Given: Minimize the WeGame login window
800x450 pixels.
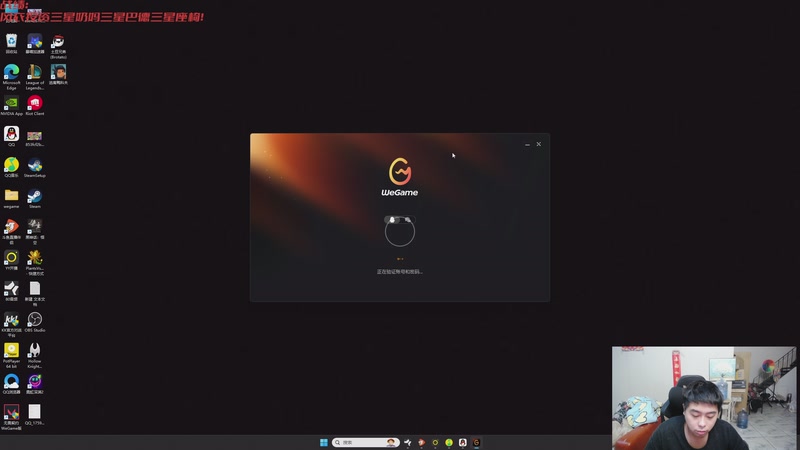Looking at the screenshot, I should coord(527,144).
